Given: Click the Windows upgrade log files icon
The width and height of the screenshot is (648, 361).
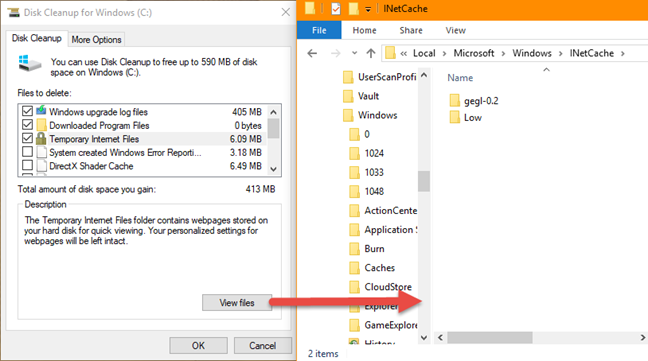Looking at the screenshot, I should (41, 111).
